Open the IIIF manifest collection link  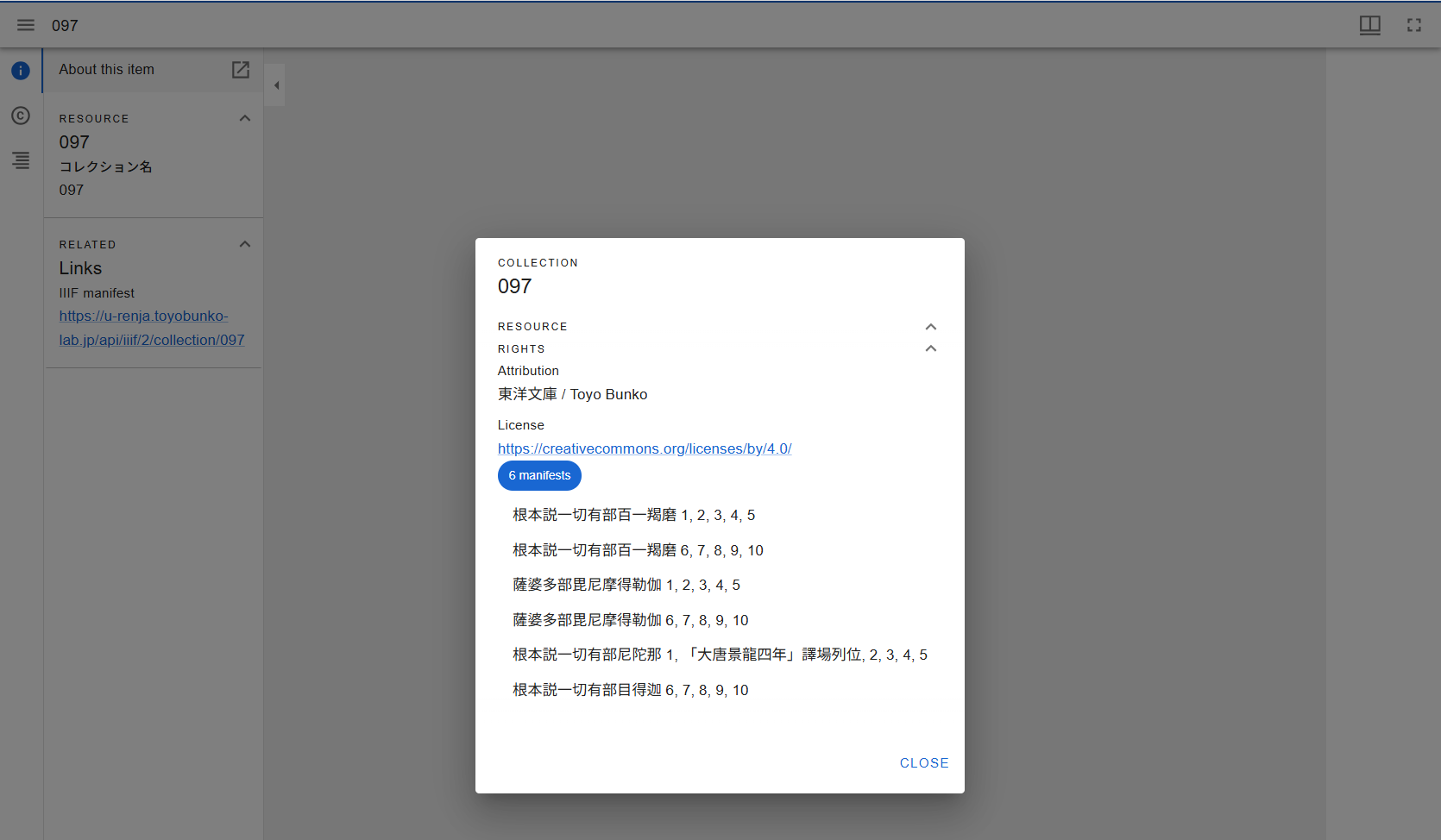tap(151, 328)
